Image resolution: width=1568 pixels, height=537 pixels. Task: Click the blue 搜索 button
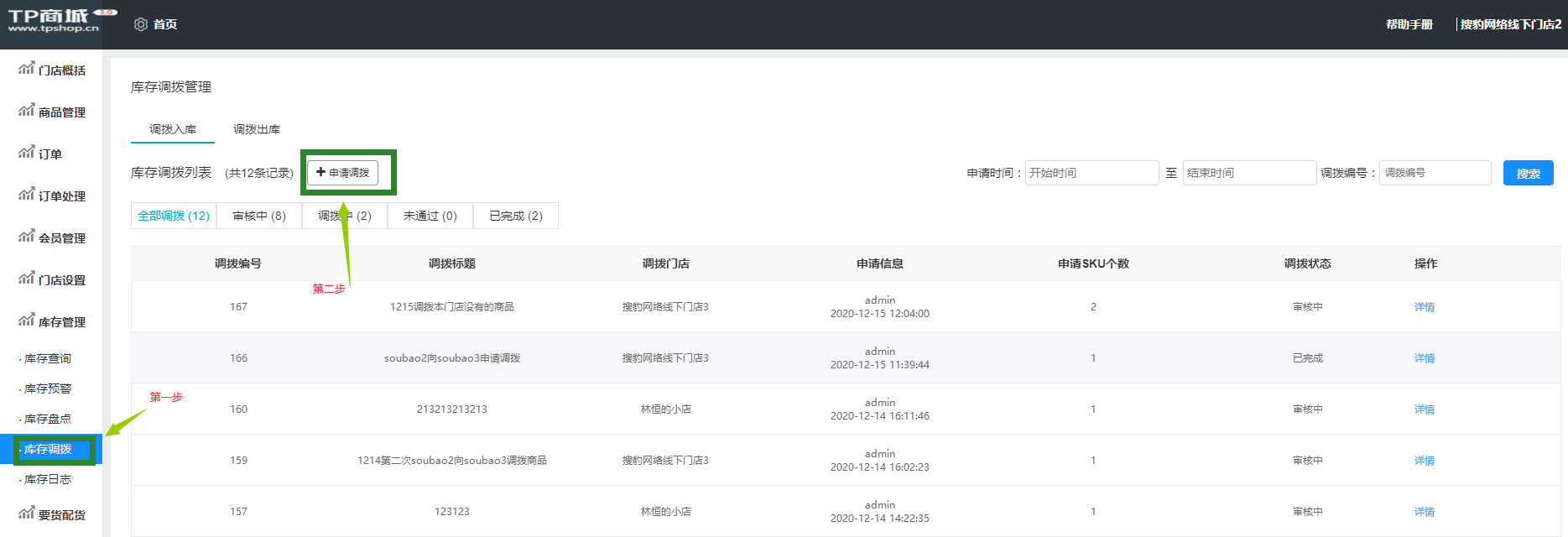[1528, 173]
